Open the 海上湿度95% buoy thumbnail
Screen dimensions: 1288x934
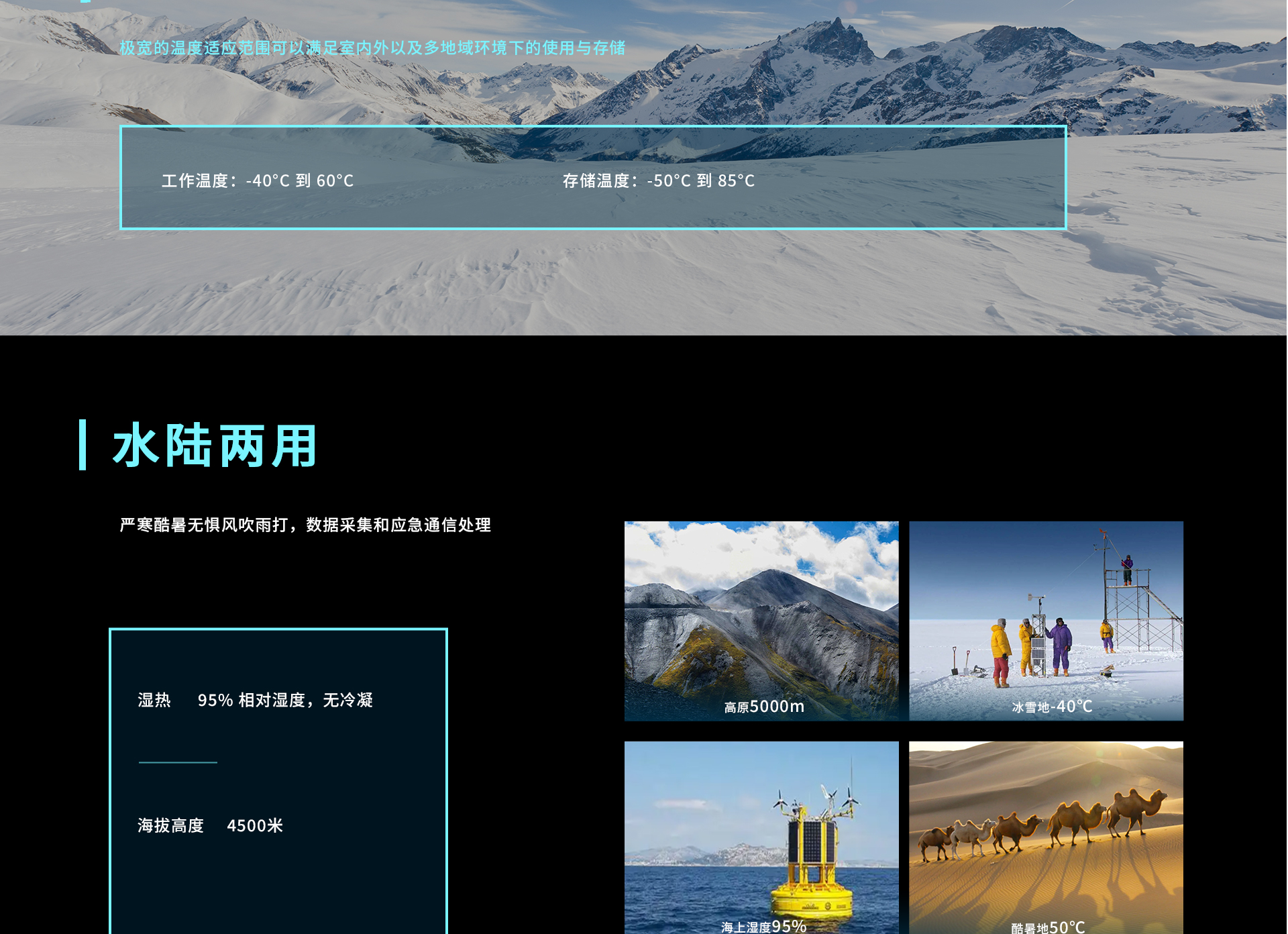point(761,837)
